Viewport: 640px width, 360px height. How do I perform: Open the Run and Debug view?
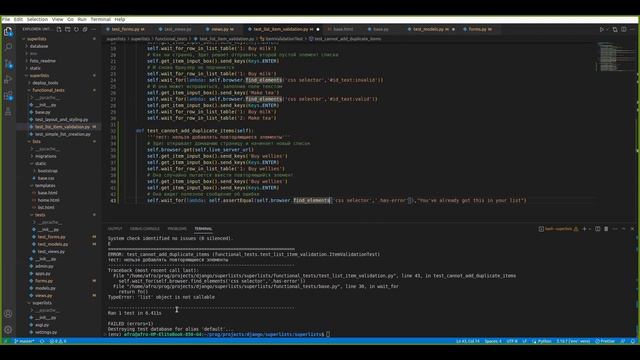pyautogui.click(x=8, y=80)
